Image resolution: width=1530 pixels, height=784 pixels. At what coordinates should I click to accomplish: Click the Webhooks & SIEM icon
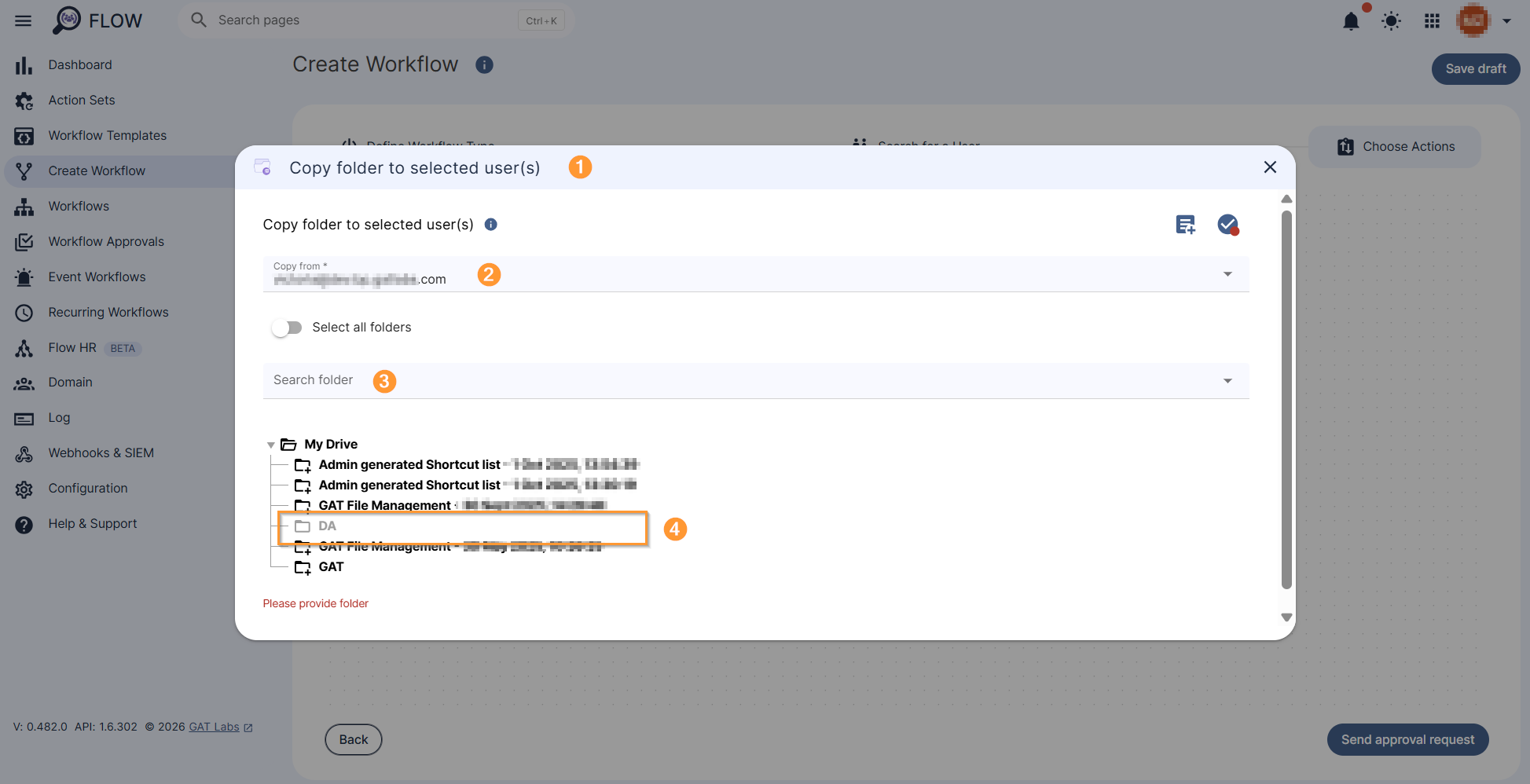pos(24,453)
